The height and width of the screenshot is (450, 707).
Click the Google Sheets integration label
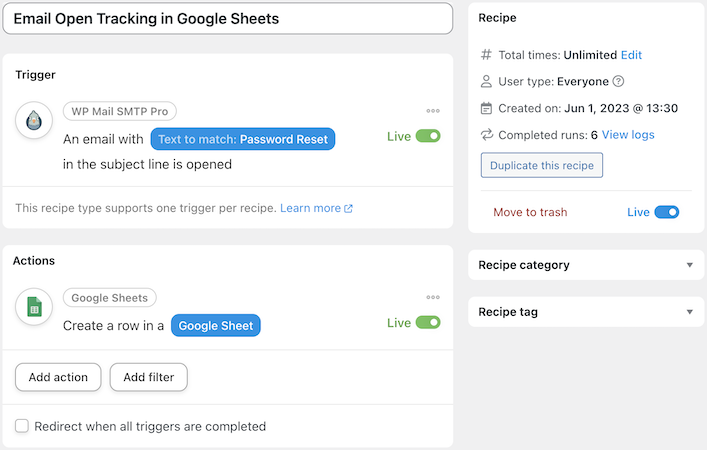(x=110, y=298)
